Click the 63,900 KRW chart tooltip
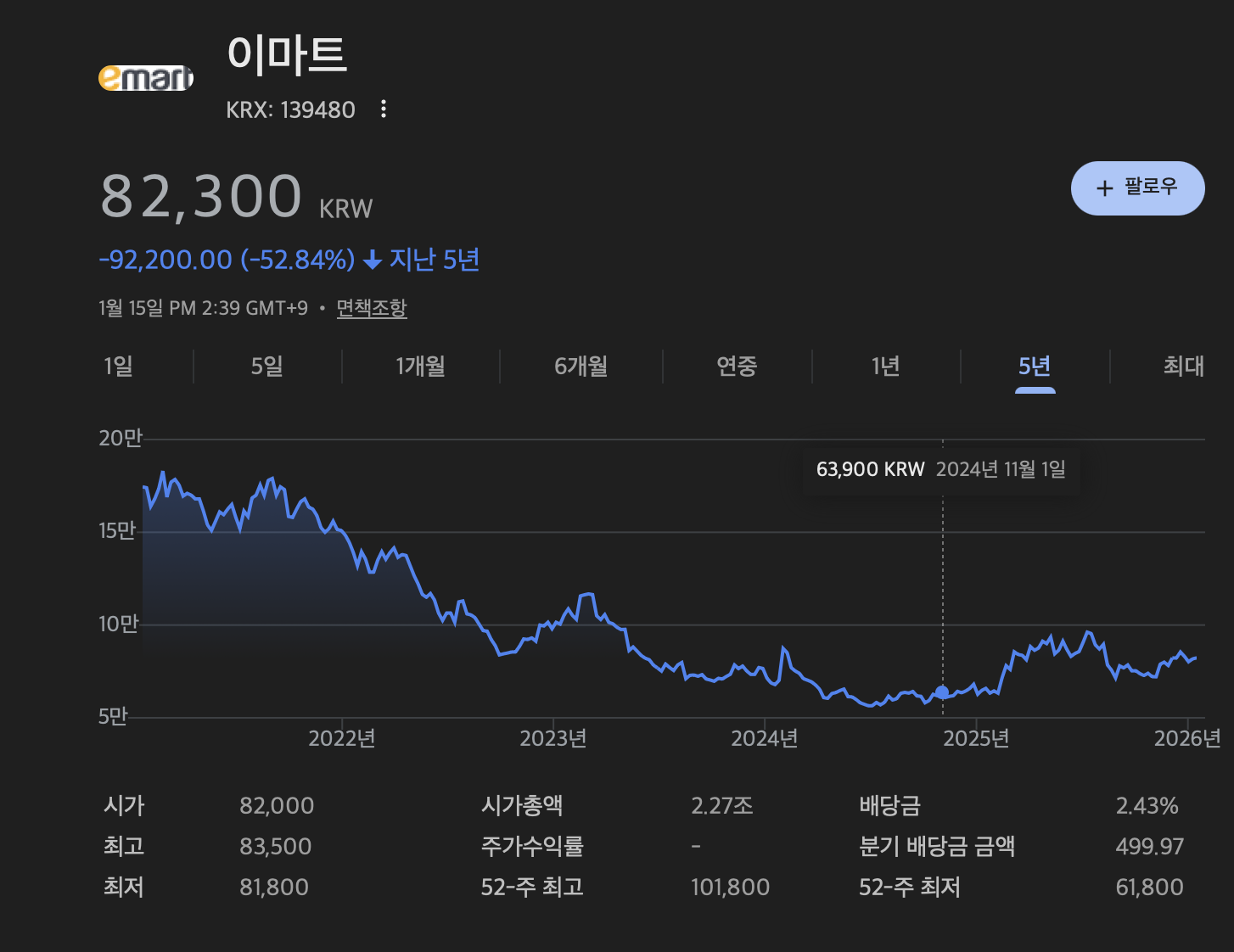1234x952 pixels. click(x=940, y=469)
